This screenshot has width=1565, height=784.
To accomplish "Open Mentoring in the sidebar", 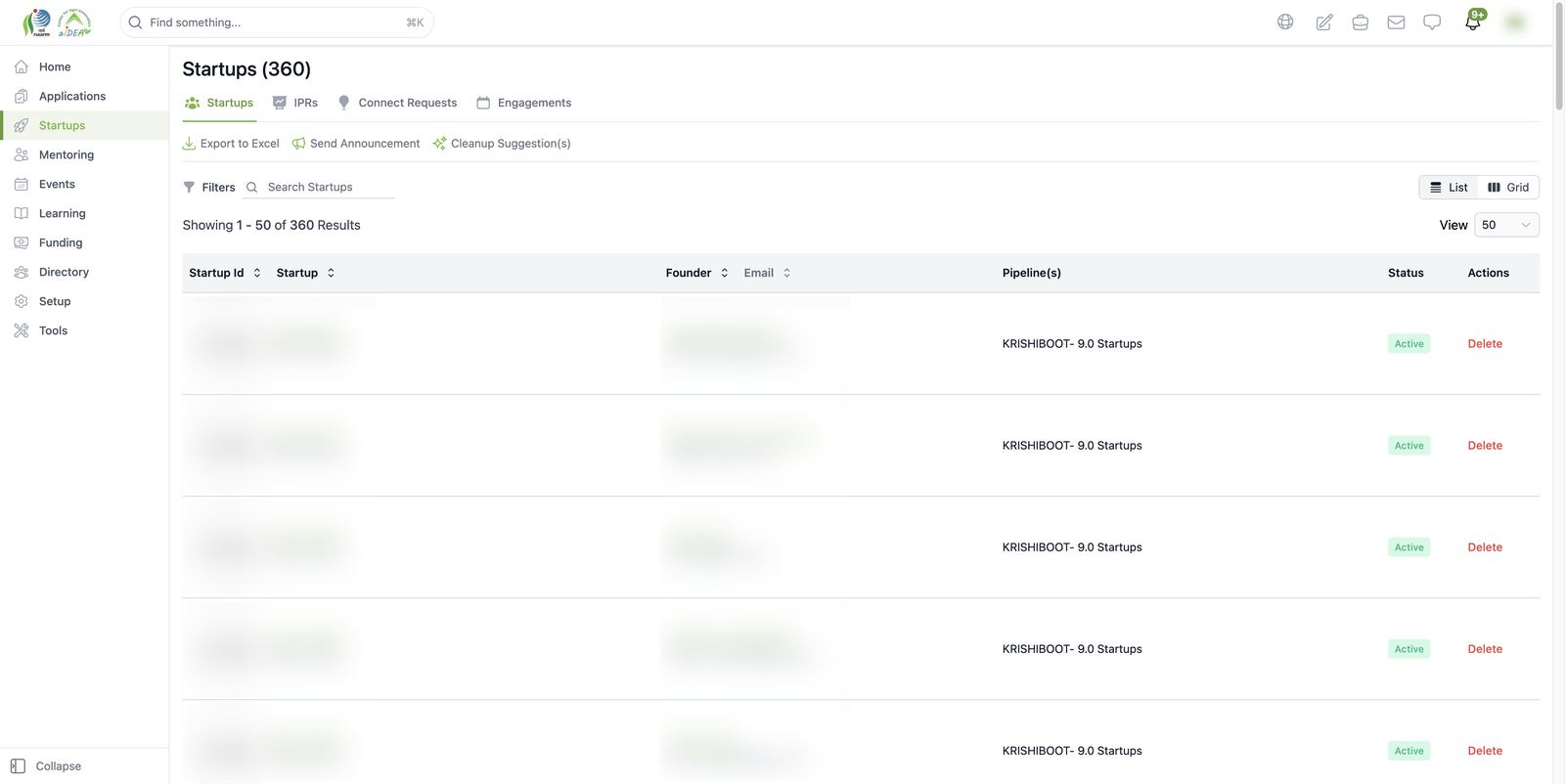I will [84, 154].
